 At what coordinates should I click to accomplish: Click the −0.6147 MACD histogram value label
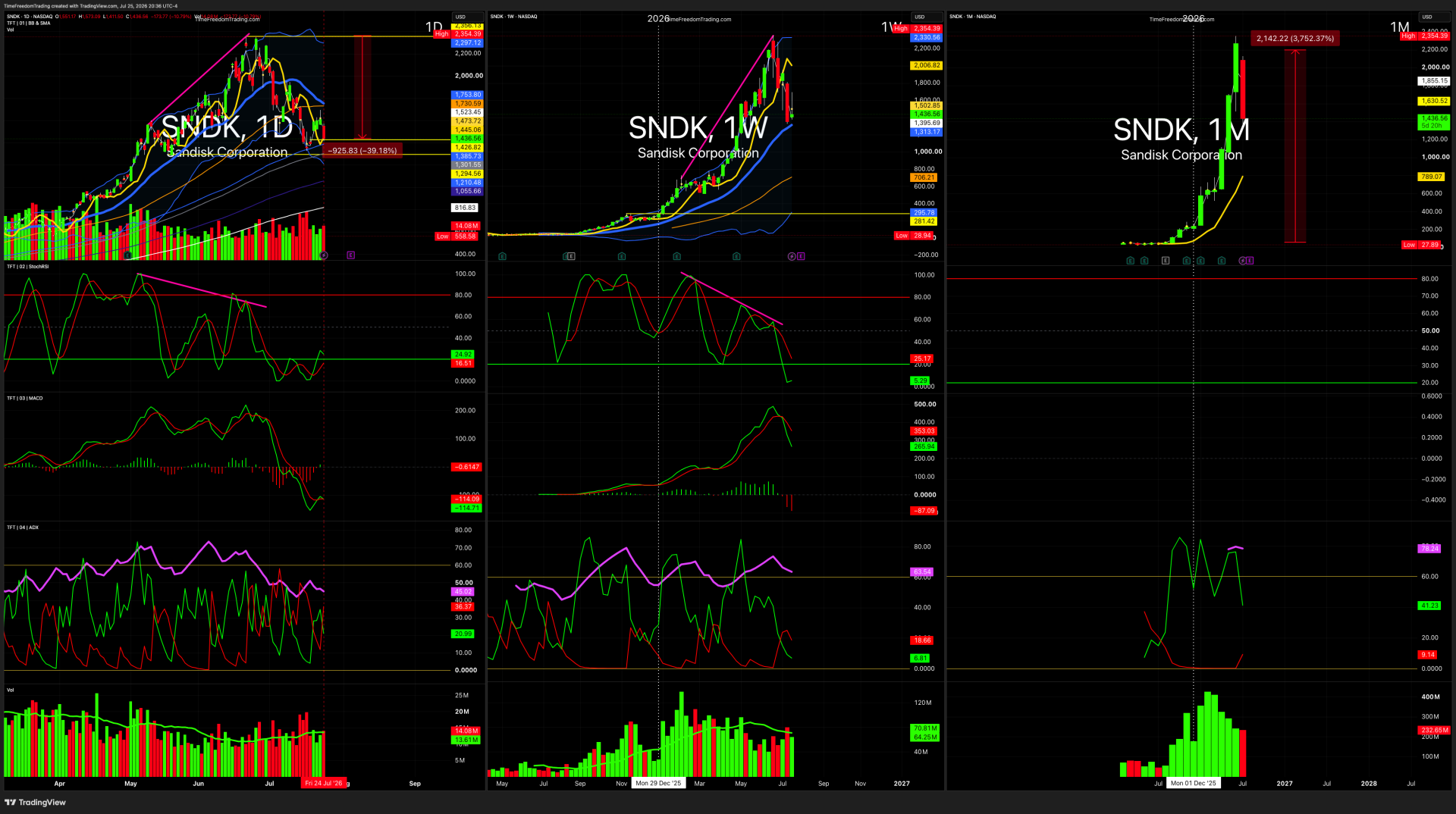(x=466, y=467)
